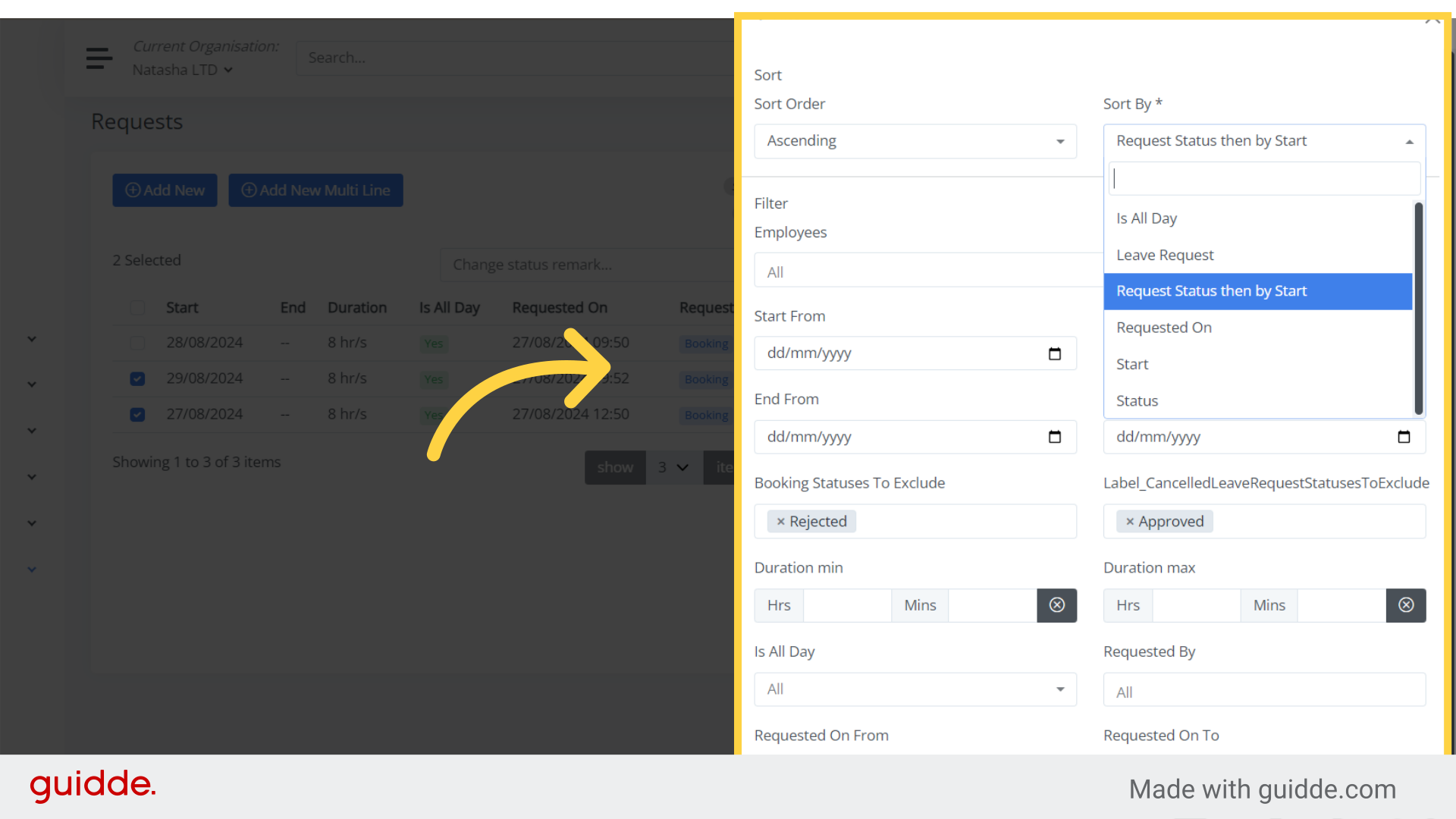Screen dimensions: 1456x819
Task: Select the Requested On sort option
Action: (1258, 328)
